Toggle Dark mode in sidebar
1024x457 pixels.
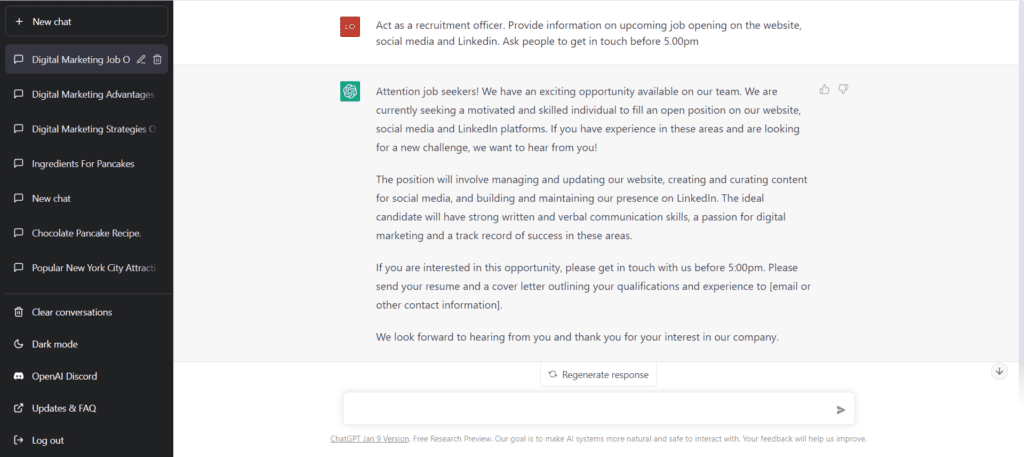[x=86, y=344]
